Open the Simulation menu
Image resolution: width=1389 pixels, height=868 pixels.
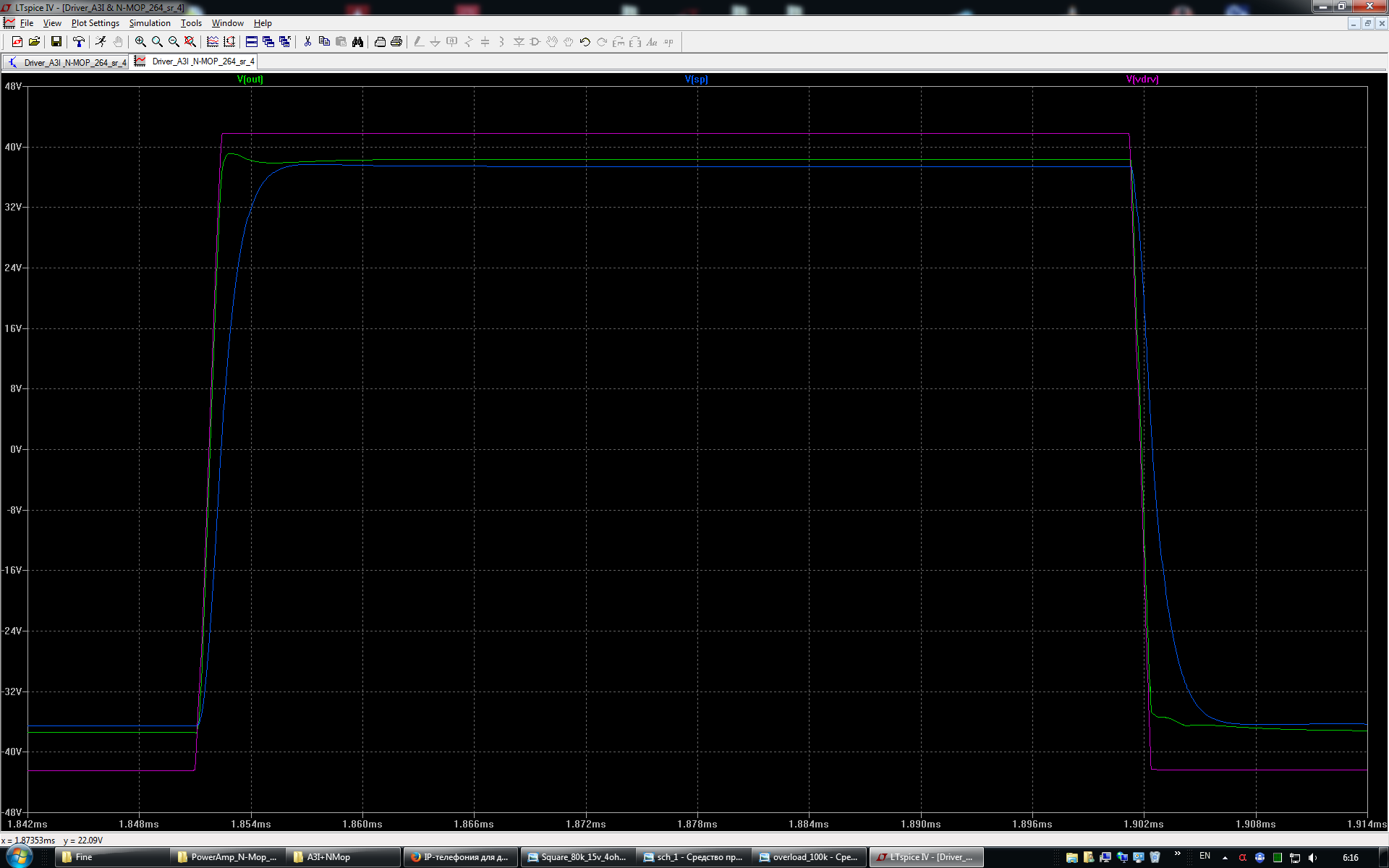150,23
